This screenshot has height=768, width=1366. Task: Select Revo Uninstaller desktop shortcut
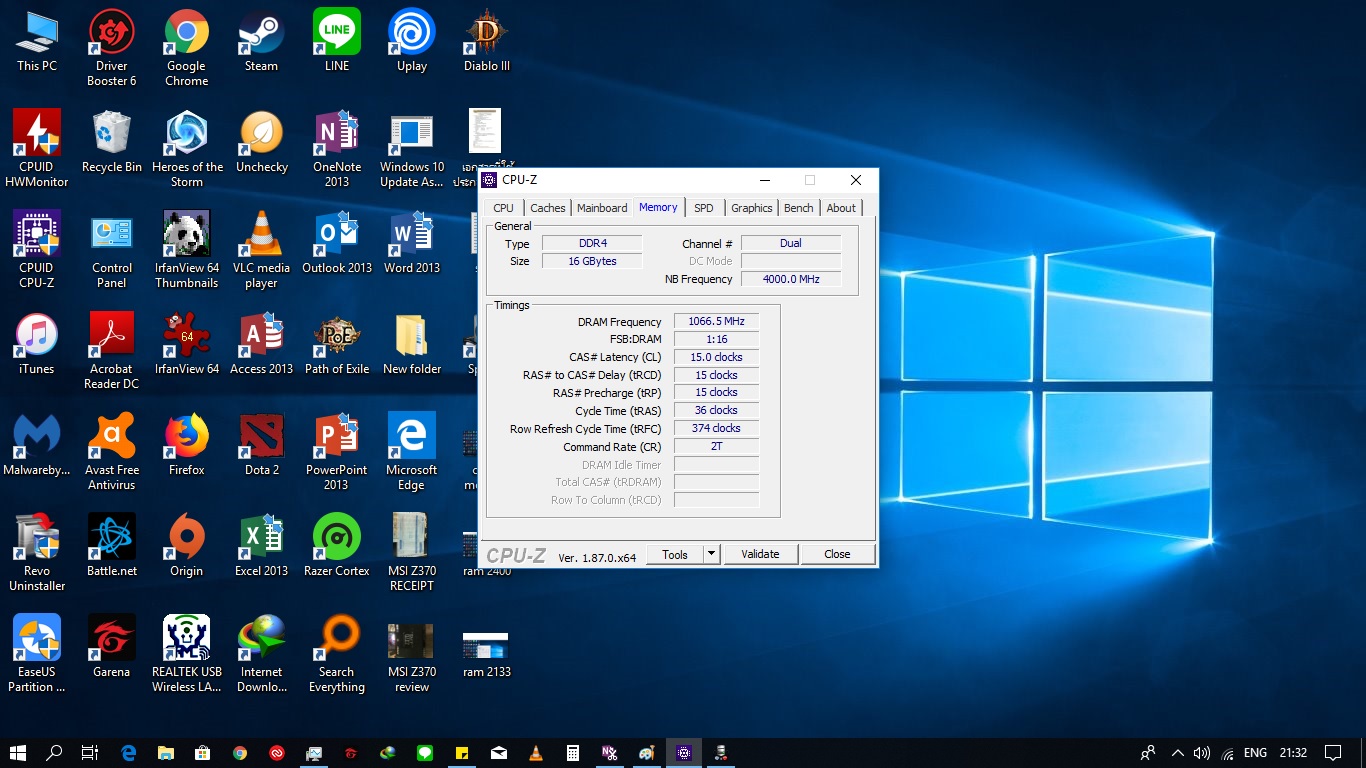point(37,553)
